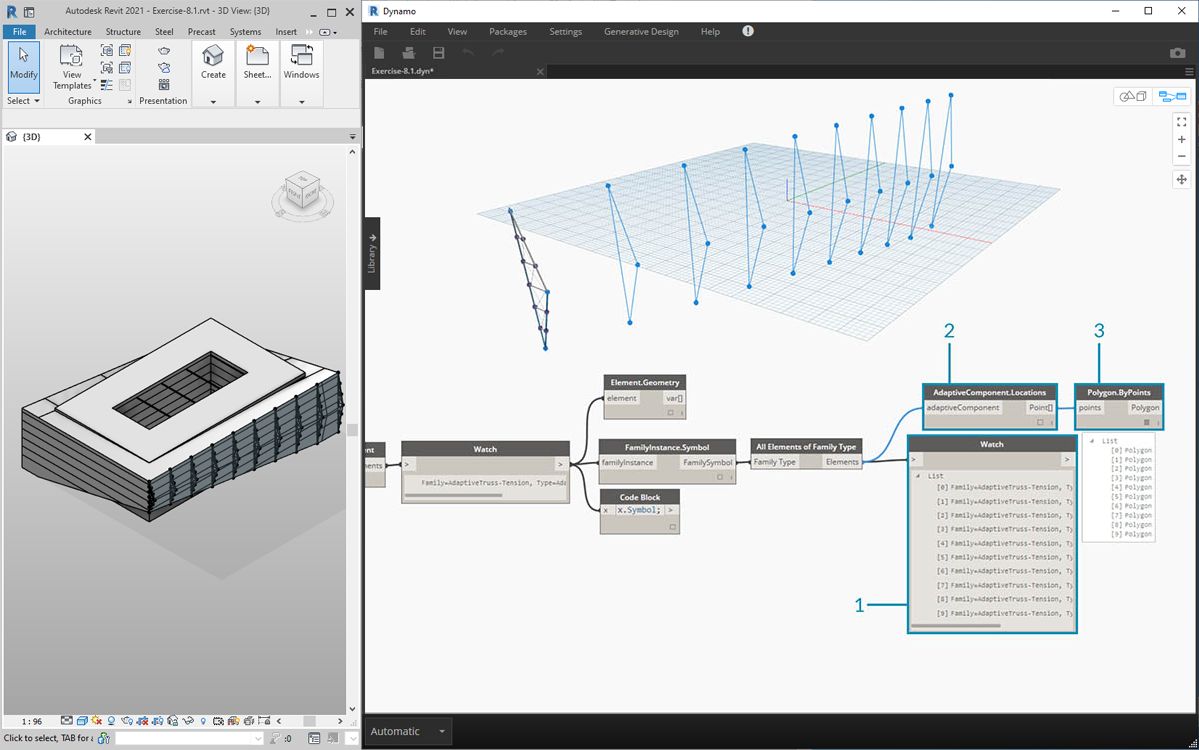Switch to graph view navigation mode
The width and height of the screenshot is (1199, 750).
click(1171, 97)
